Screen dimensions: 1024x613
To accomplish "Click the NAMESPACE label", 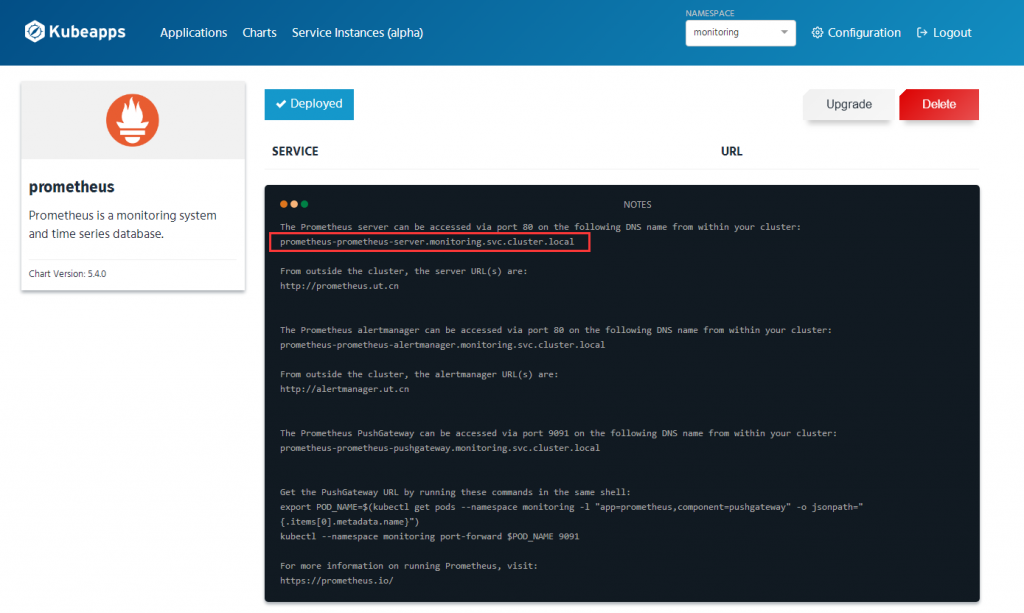I will point(710,13).
